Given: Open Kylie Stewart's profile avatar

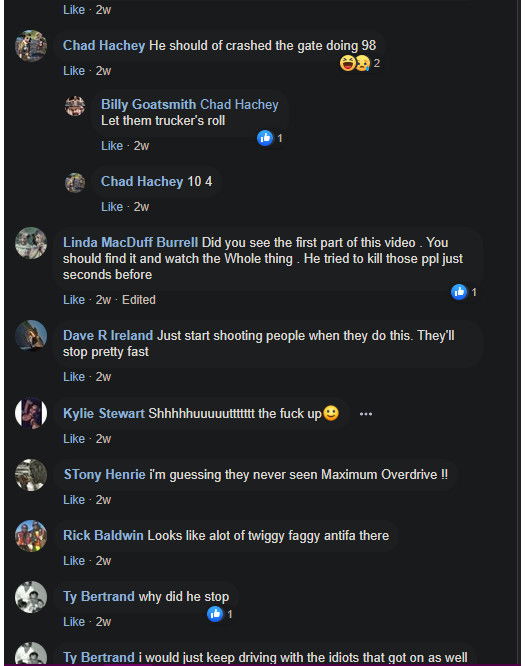Looking at the screenshot, I should tap(31, 413).
